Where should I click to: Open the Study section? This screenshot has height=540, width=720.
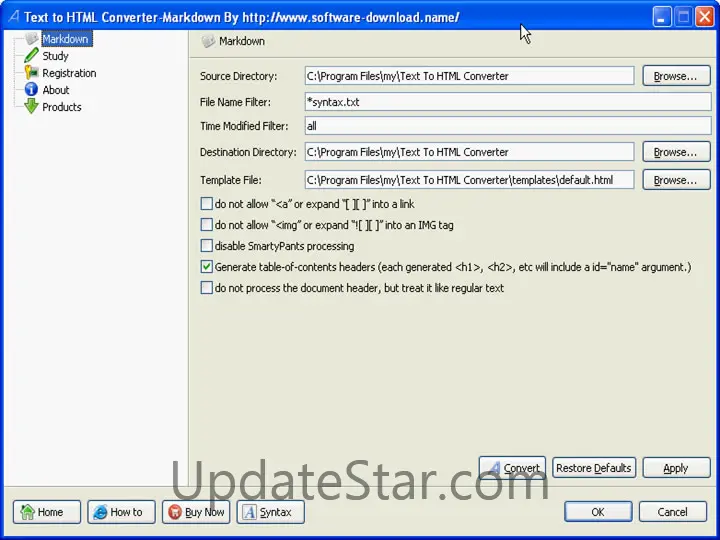55,56
